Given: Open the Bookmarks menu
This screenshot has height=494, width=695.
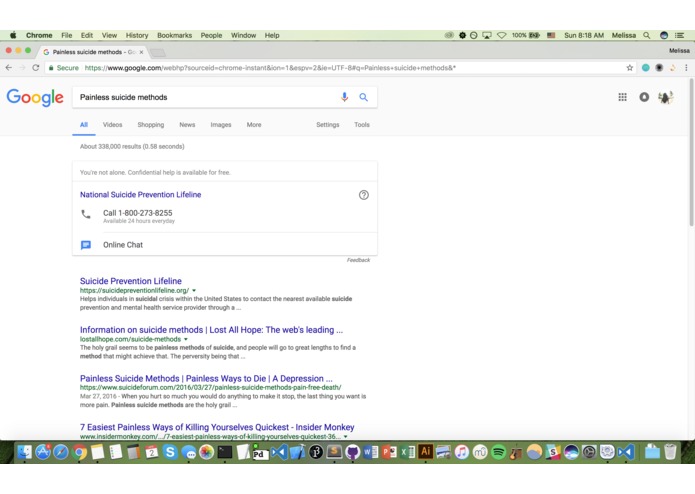Looking at the screenshot, I should 175,35.
